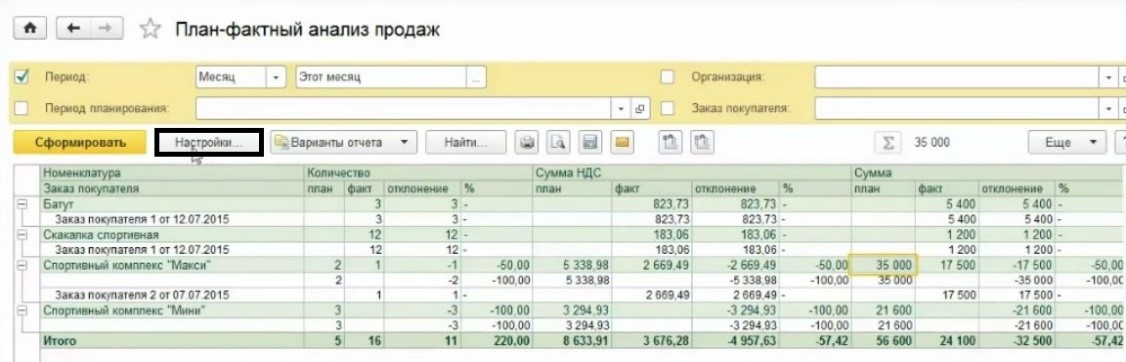
Task: Click the Настройки button
Action: (x=209, y=143)
